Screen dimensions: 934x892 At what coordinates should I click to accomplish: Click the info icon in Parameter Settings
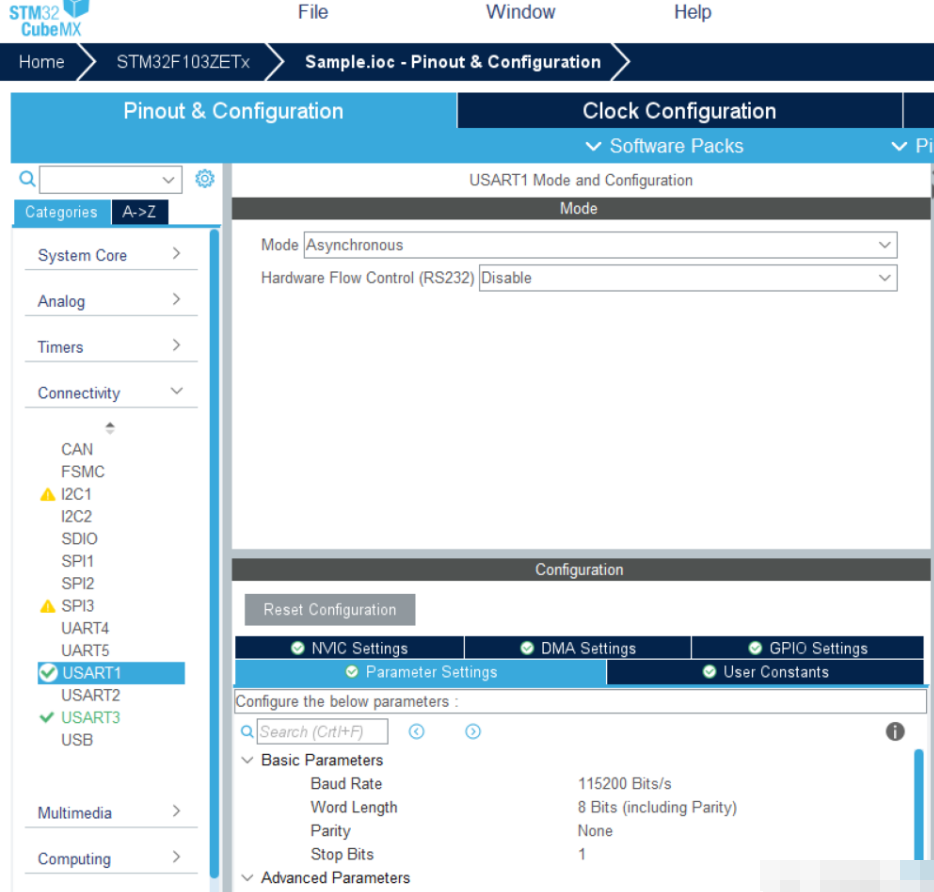click(x=895, y=731)
